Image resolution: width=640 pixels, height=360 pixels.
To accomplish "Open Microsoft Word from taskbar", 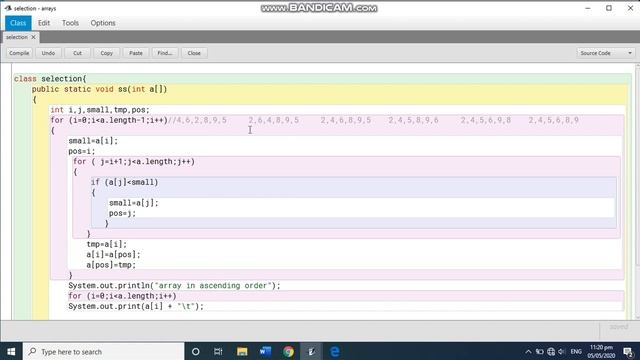I will coord(265,351).
